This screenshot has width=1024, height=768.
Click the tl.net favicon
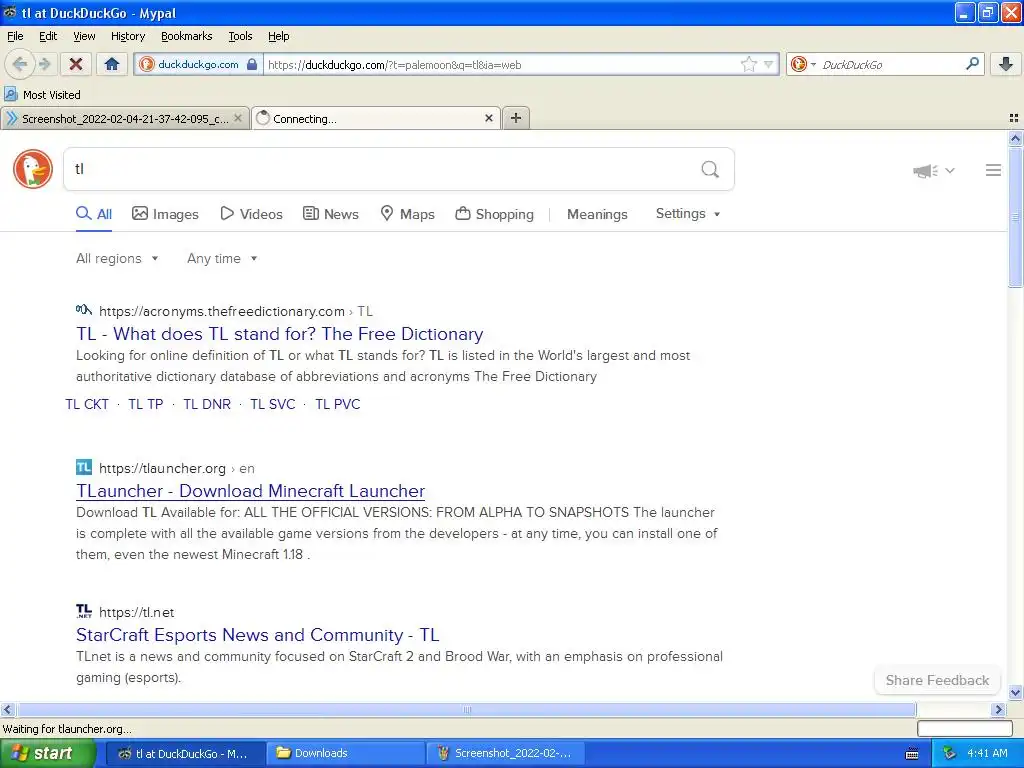[x=84, y=611]
